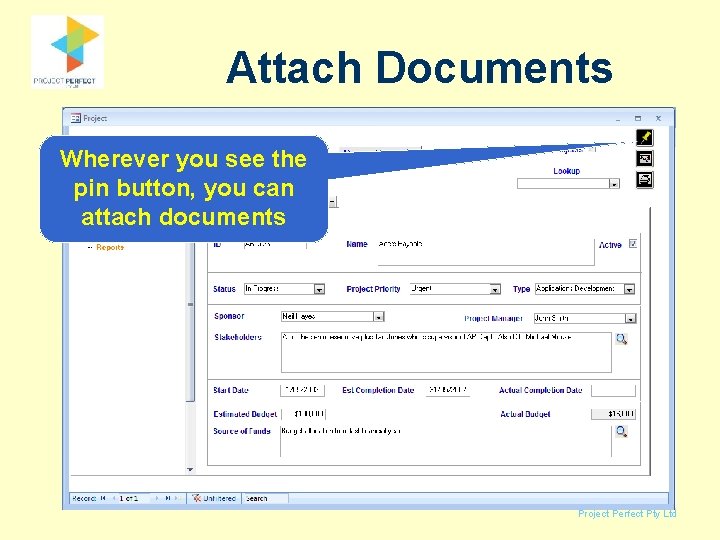Click the navigation pane vertical scrollbar
The image size is (720, 540).
point(190,321)
